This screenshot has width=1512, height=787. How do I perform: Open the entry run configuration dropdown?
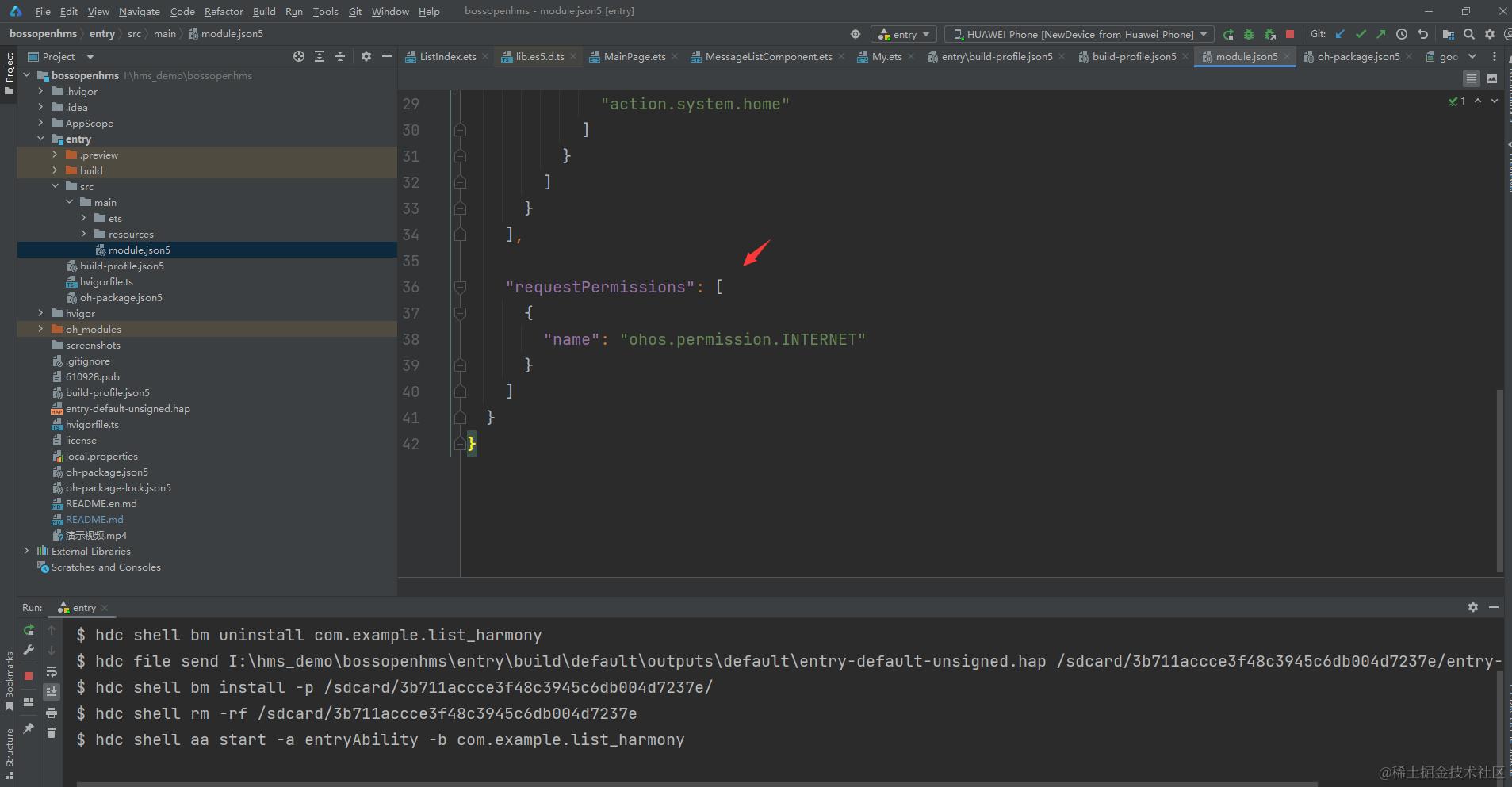click(904, 34)
